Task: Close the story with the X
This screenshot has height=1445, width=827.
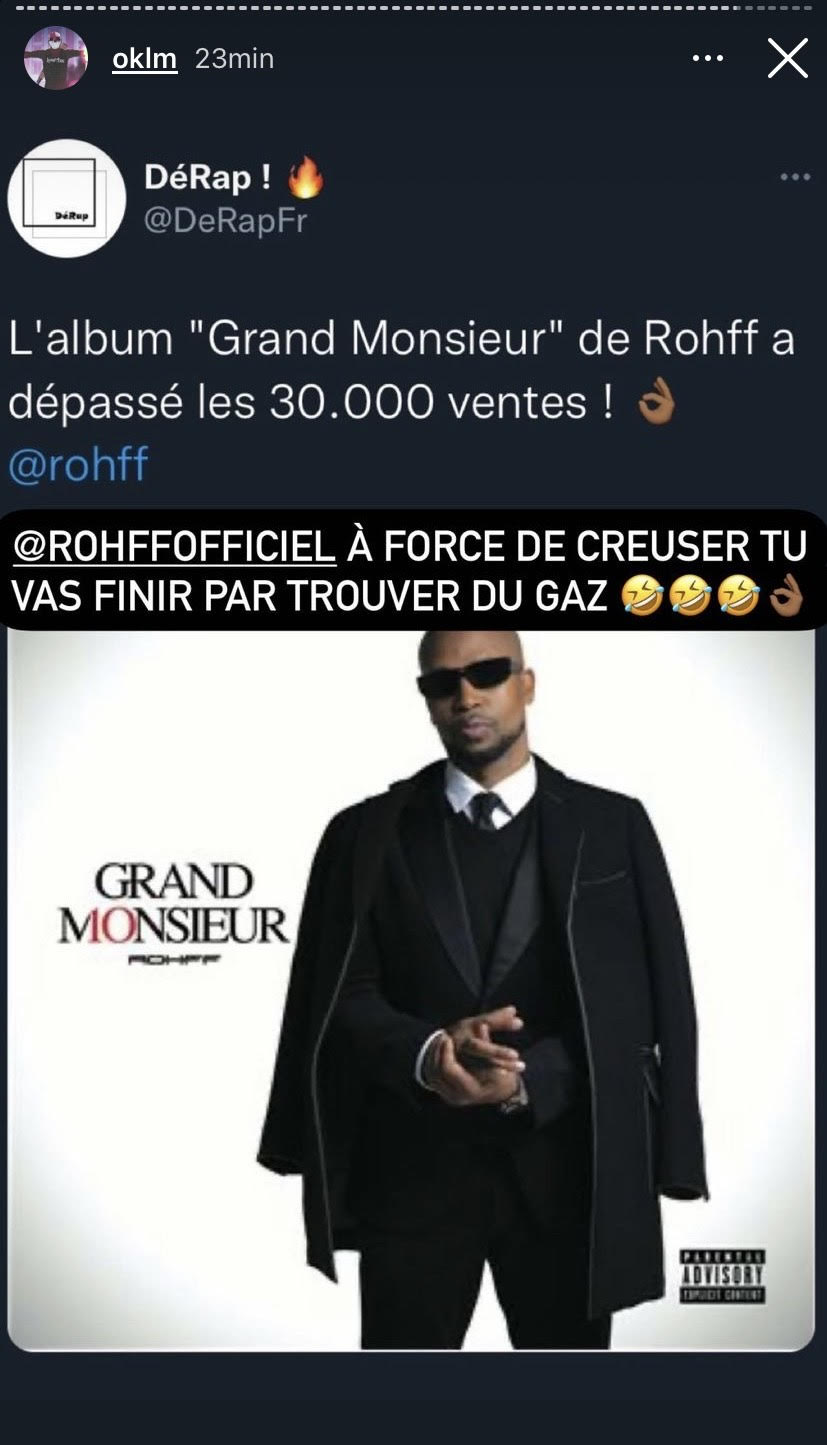Action: pos(787,58)
